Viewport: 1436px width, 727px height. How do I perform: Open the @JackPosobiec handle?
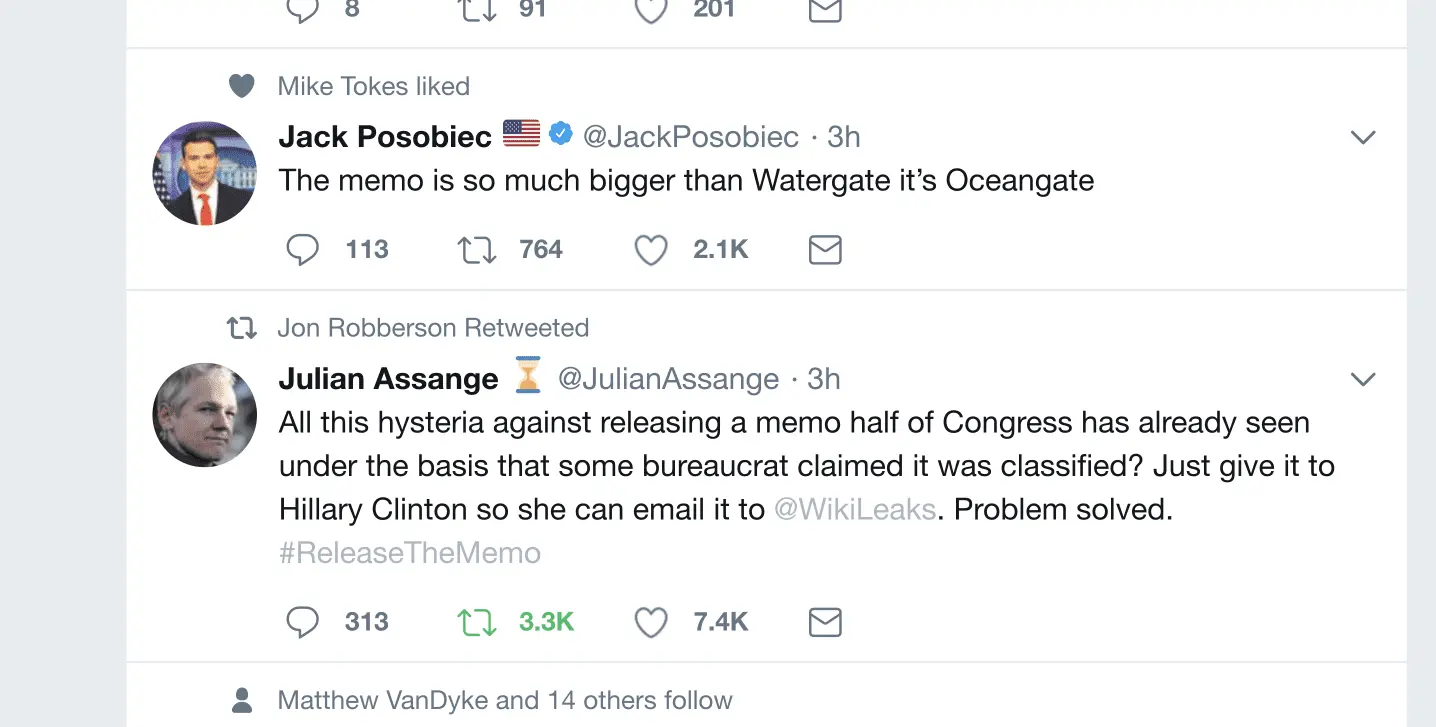click(x=690, y=136)
